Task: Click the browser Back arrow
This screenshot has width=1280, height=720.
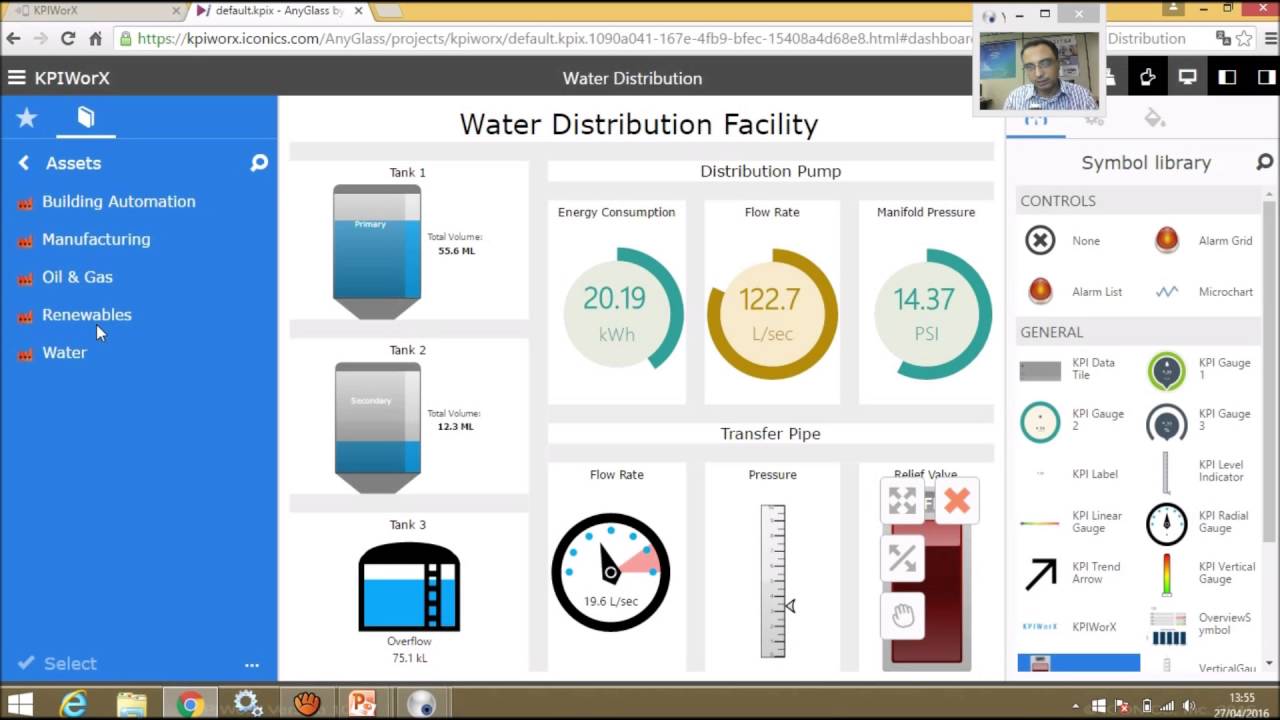Action: pos(13,39)
